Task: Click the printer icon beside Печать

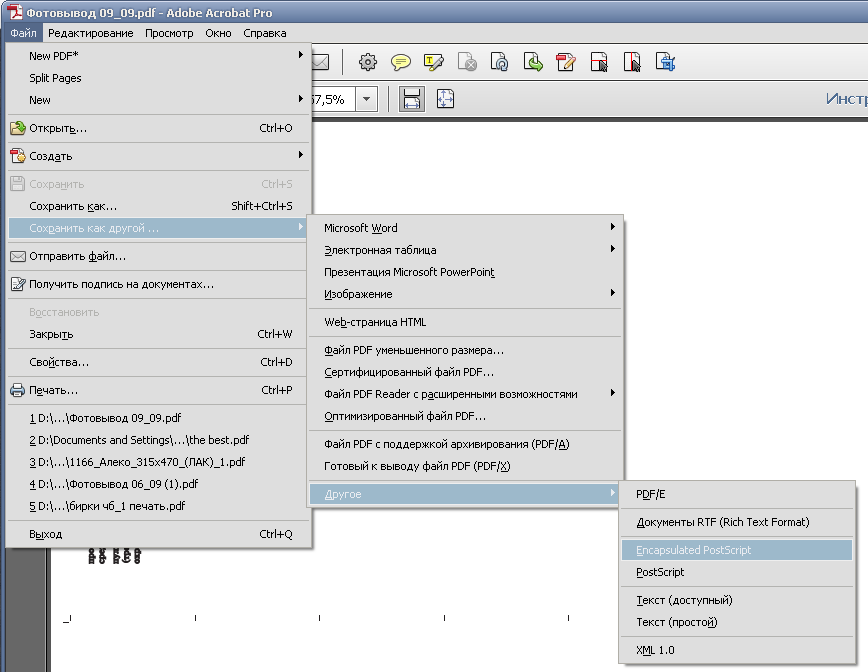Action: tap(18, 390)
